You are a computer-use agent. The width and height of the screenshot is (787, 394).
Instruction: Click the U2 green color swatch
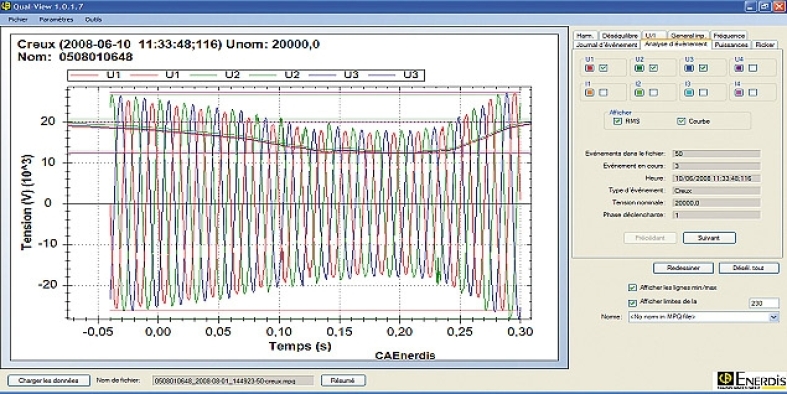click(639, 68)
